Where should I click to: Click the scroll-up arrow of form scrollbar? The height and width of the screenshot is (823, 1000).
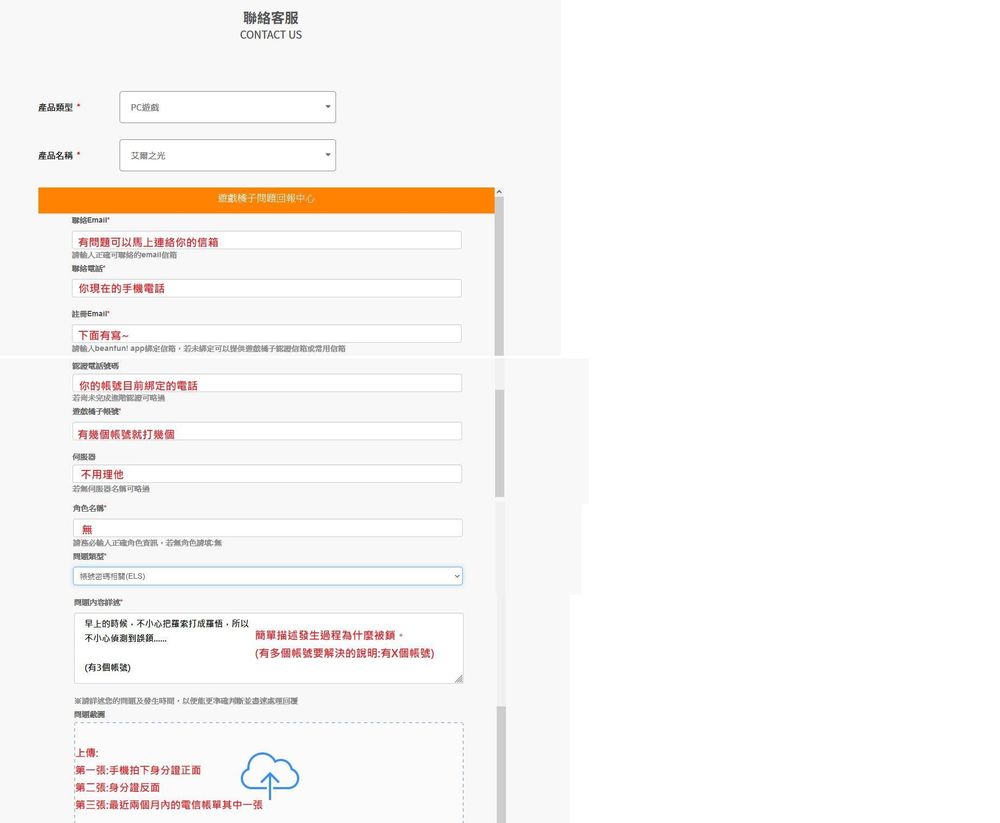(x=499, y=192)
